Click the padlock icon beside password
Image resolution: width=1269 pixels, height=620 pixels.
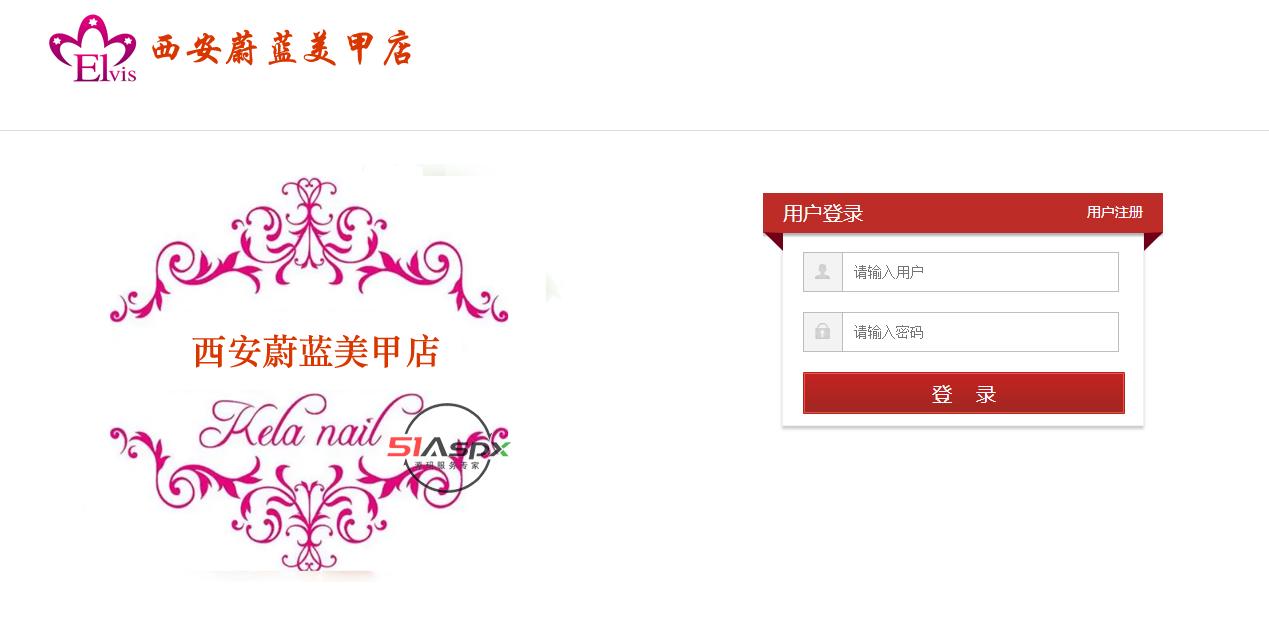(x=823, y=332)
